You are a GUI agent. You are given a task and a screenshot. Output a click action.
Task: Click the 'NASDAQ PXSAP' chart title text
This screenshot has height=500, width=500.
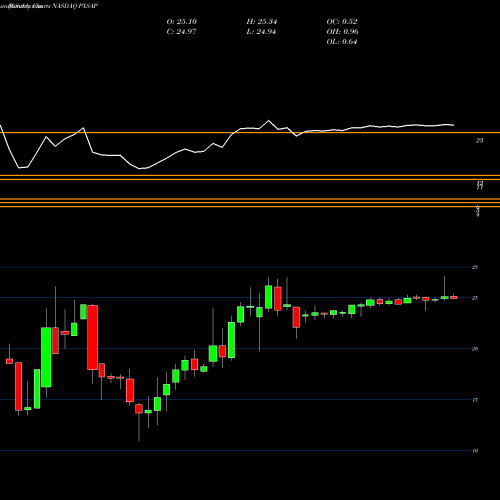point(74,6)
